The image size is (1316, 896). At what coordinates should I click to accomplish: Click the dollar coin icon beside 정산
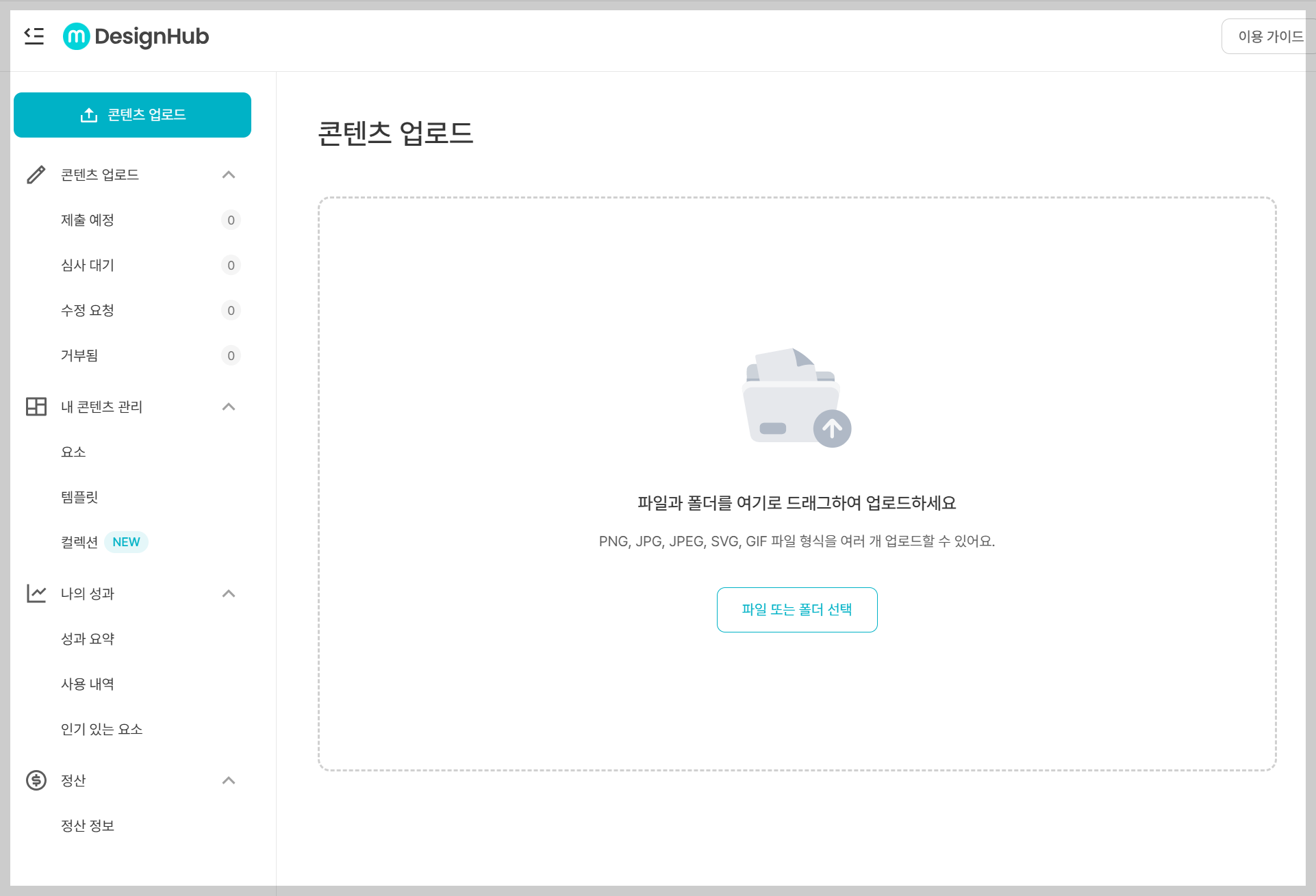[36, 780]
